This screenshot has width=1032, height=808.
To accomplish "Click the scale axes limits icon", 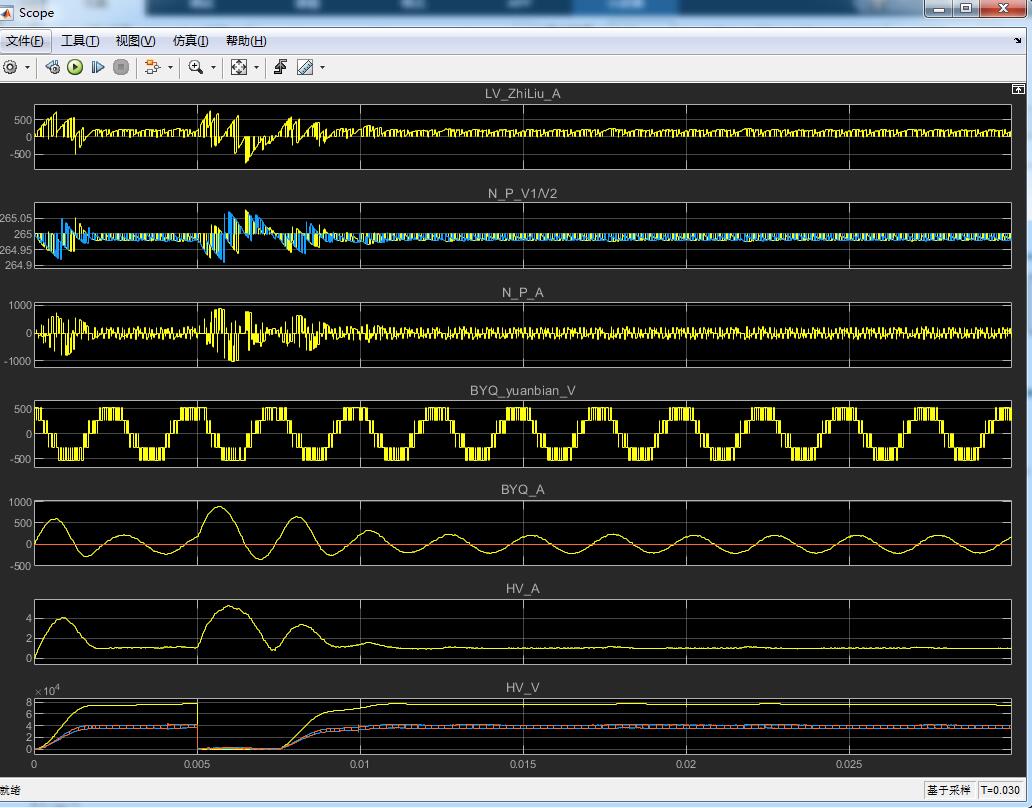I will point(239,67).
